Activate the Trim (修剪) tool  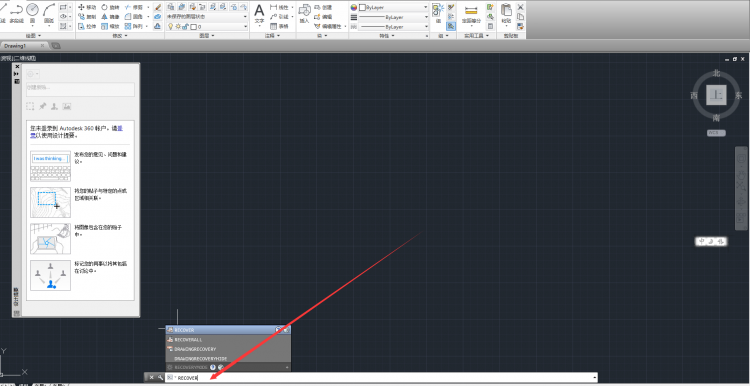click(134, 8)
